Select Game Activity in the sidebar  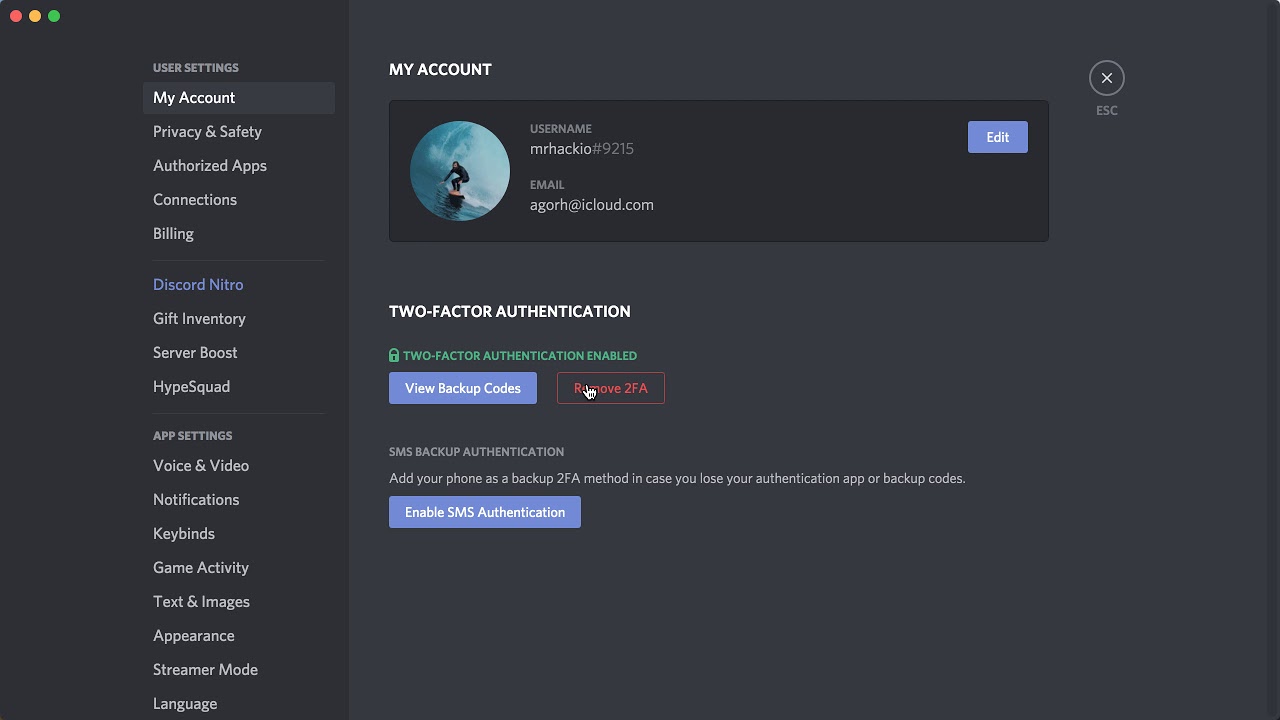pos(238,568)
